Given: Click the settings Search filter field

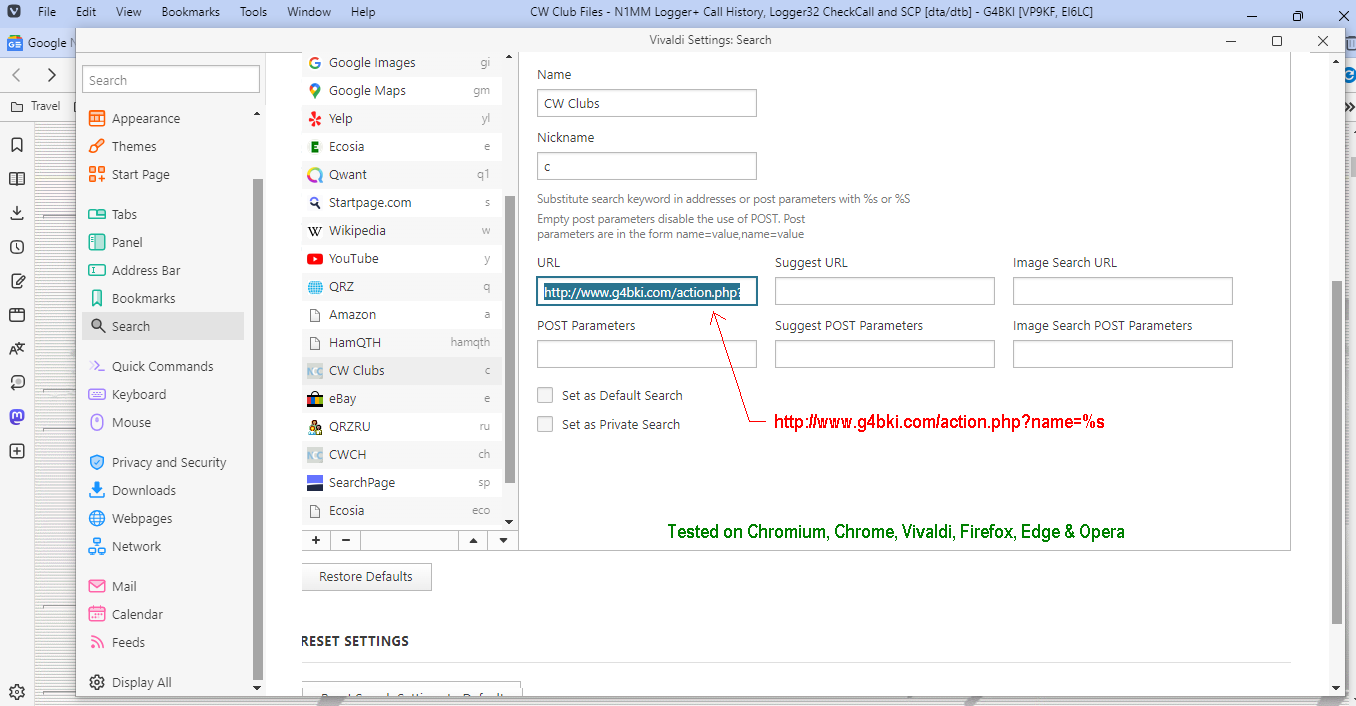Looking at the screenshot, I should click(x=172, y=80).
